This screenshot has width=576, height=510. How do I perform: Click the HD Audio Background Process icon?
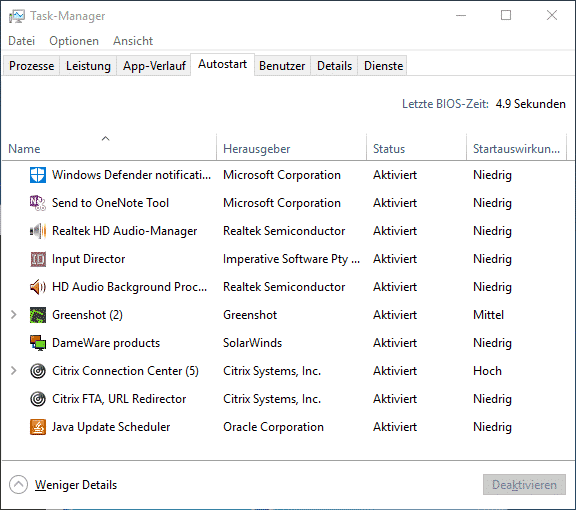pos(38,287)
